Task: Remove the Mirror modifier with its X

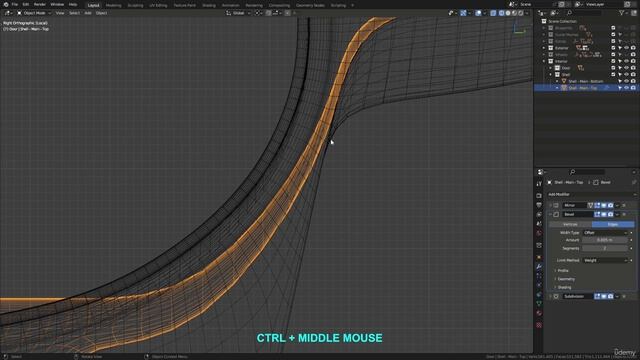Action: pyautogui.click(x=624, y=205)
